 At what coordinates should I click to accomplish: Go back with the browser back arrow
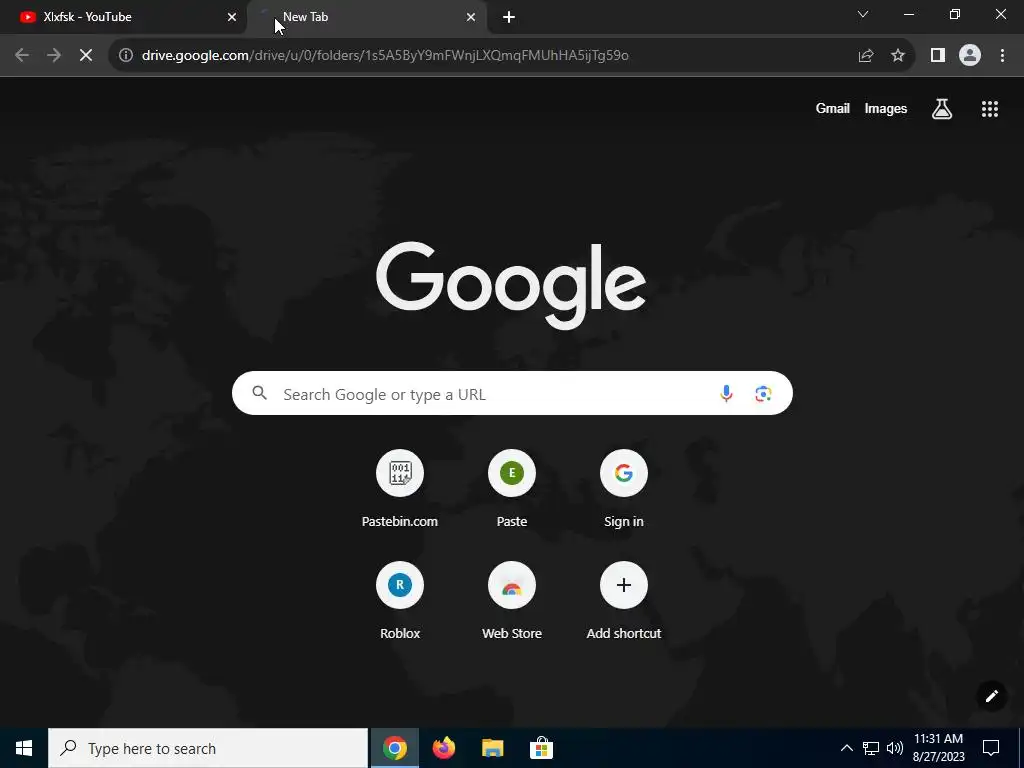click(22, 56)
